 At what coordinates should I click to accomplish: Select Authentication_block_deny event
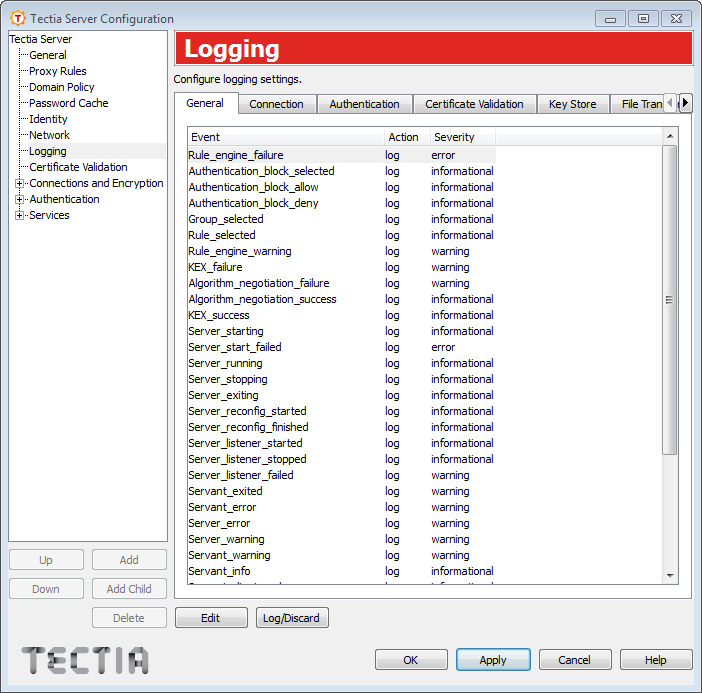[342, 203]
